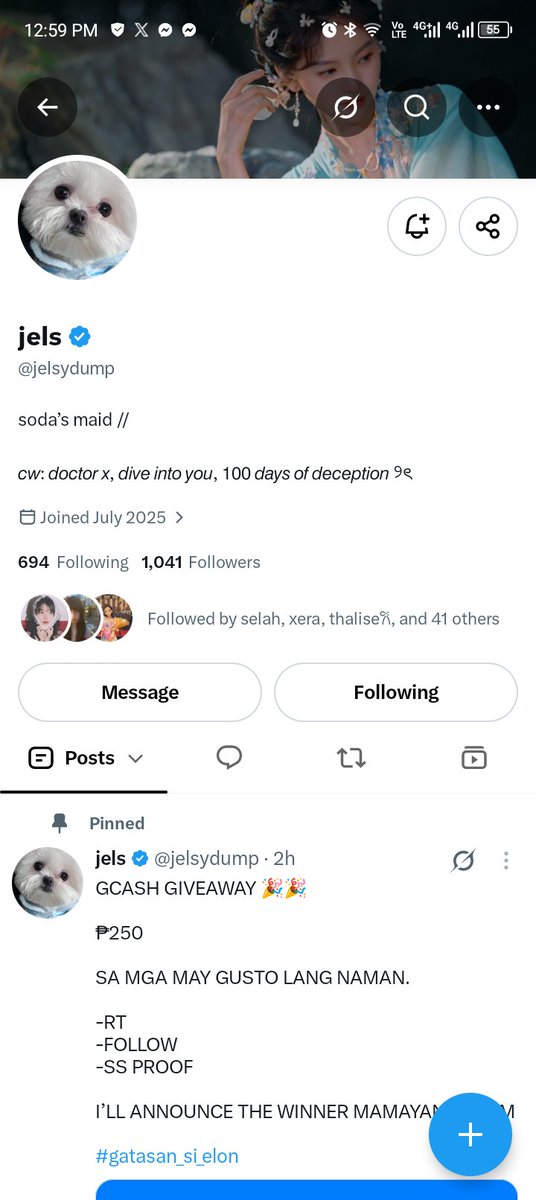View the white dog profile picture
The height and width of the screenshot is (1200, 536).
(x=77, y=220)
